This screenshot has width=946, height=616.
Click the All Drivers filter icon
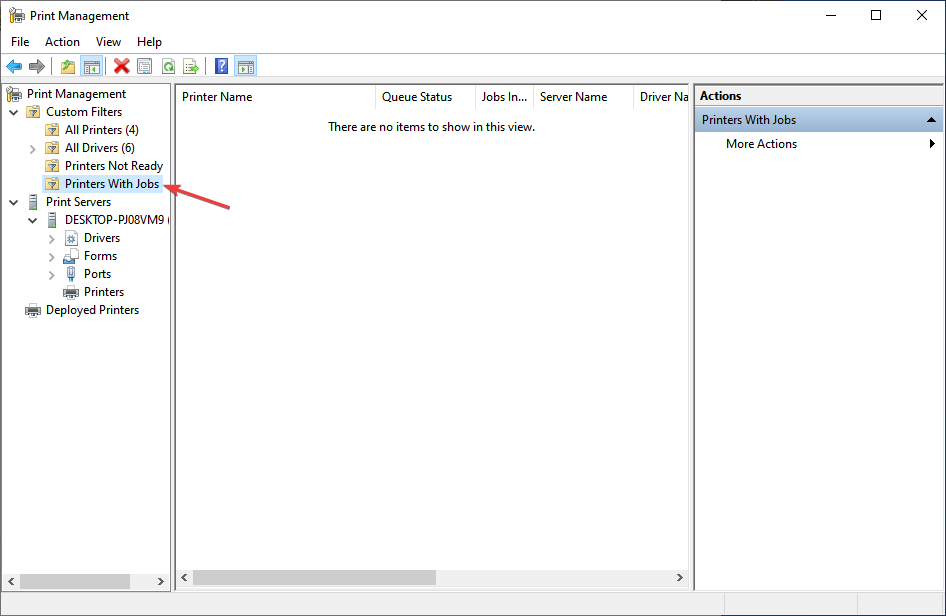coord(52,148)
